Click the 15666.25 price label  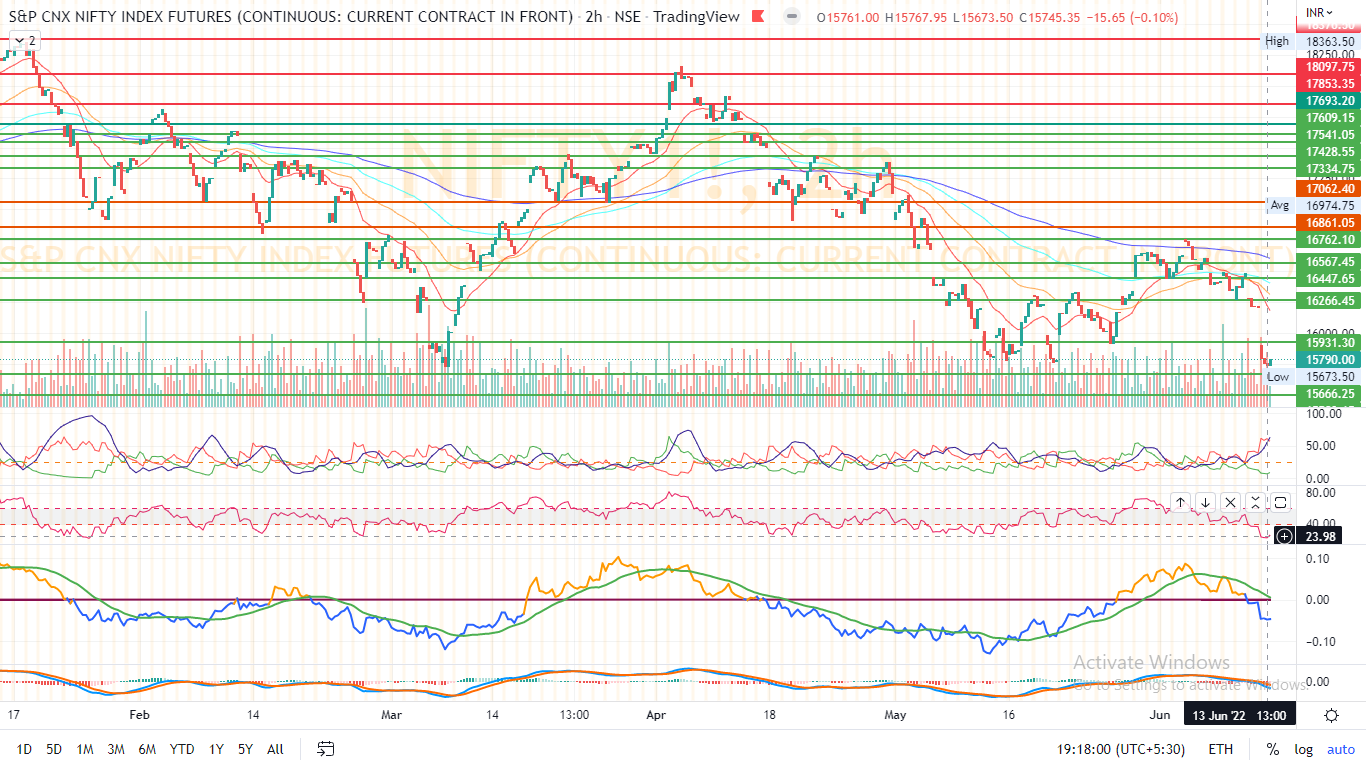point(1329,394)
